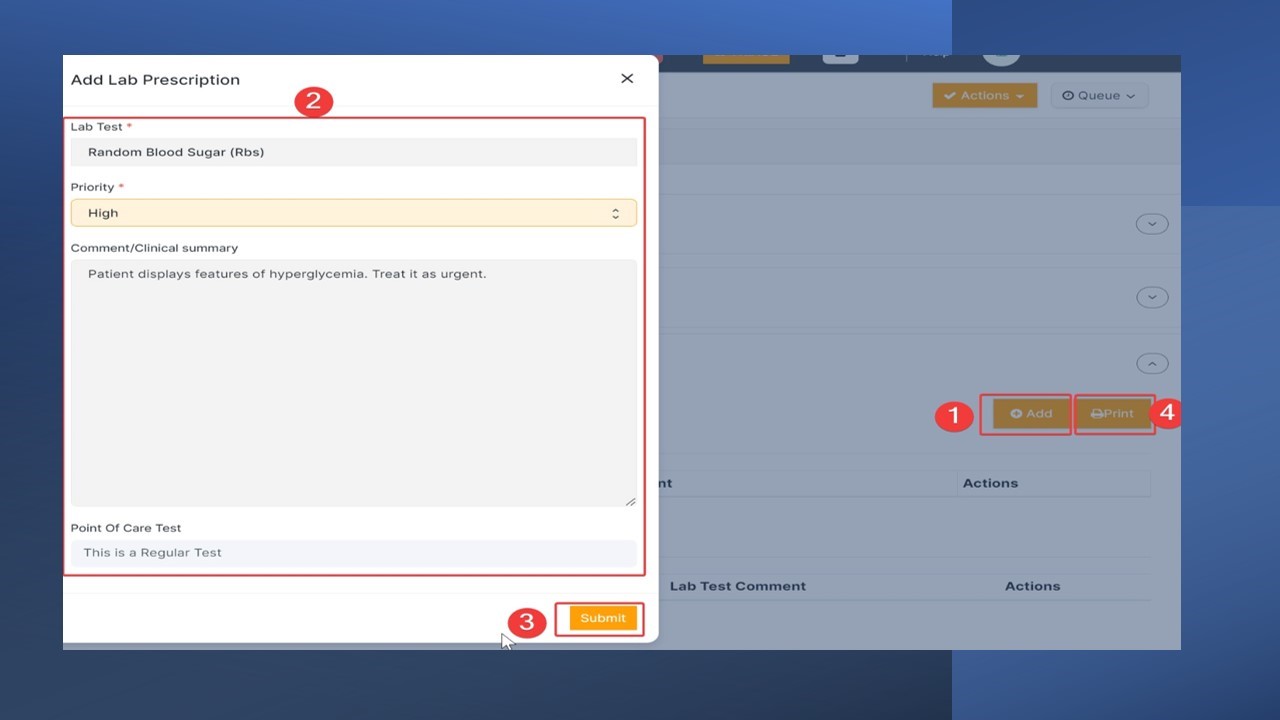Click the Lab Test field Random Blood Sugar
Screen dimensions: 1280x720
[x=353, y=152]
